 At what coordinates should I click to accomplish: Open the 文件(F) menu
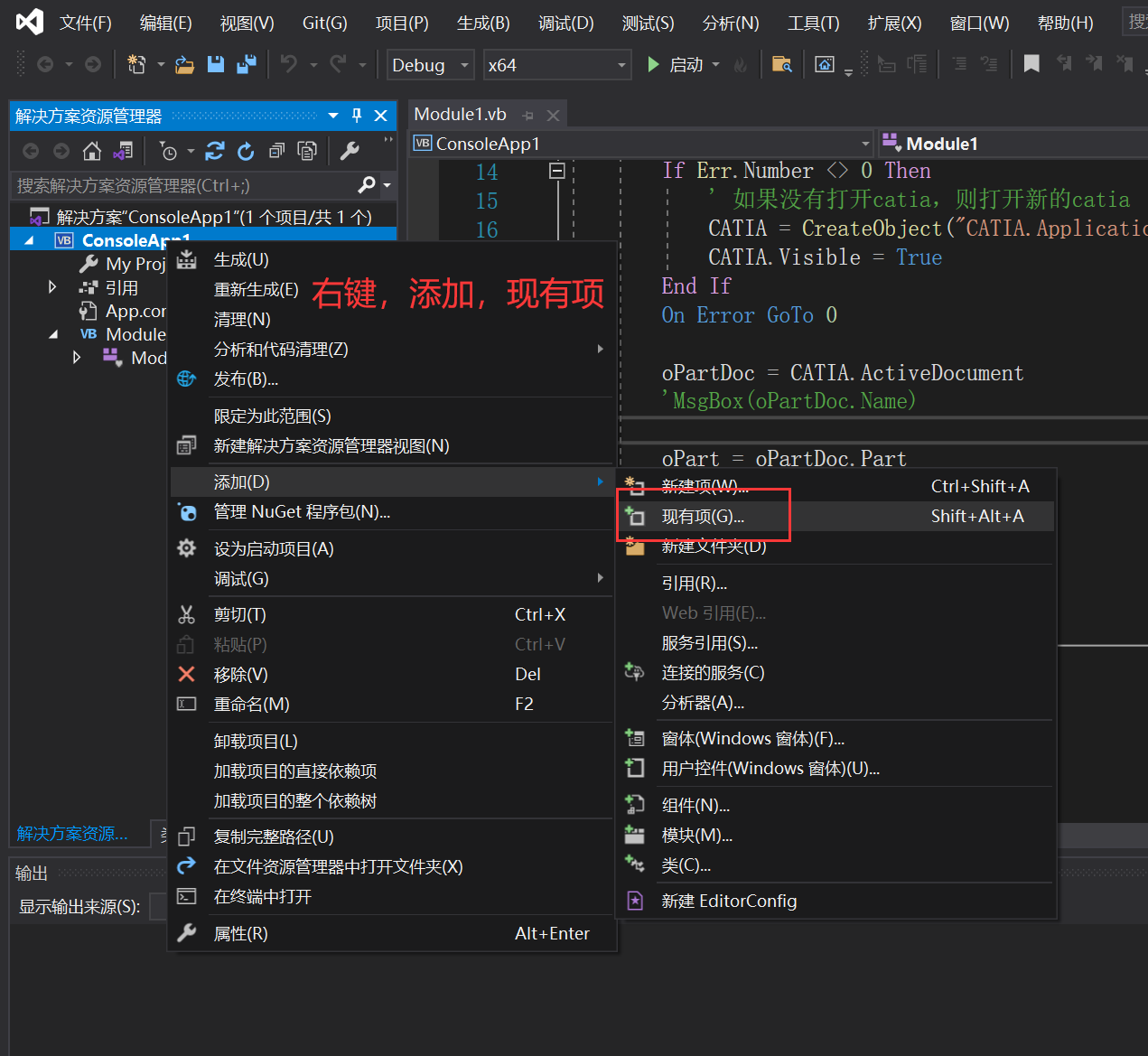tap(86, 23)
